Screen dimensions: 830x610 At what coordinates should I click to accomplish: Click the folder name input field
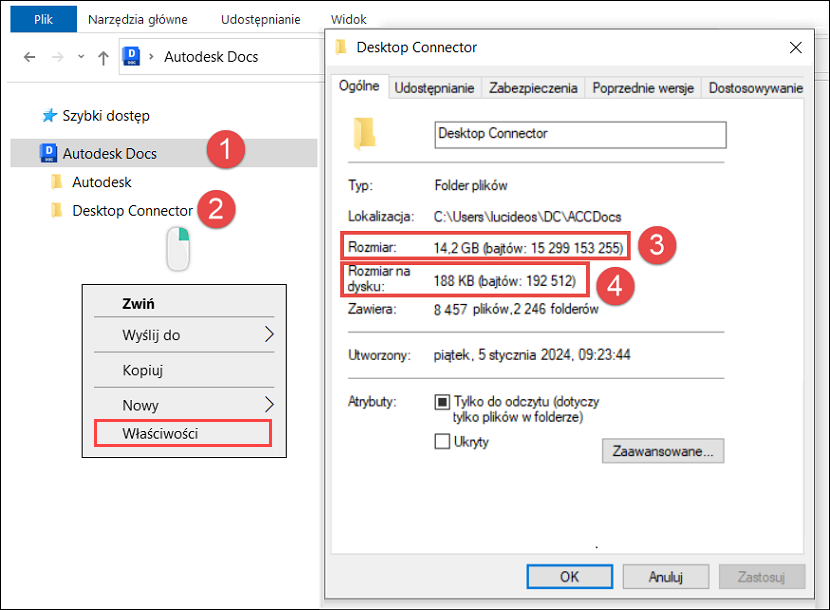point(580,134)
